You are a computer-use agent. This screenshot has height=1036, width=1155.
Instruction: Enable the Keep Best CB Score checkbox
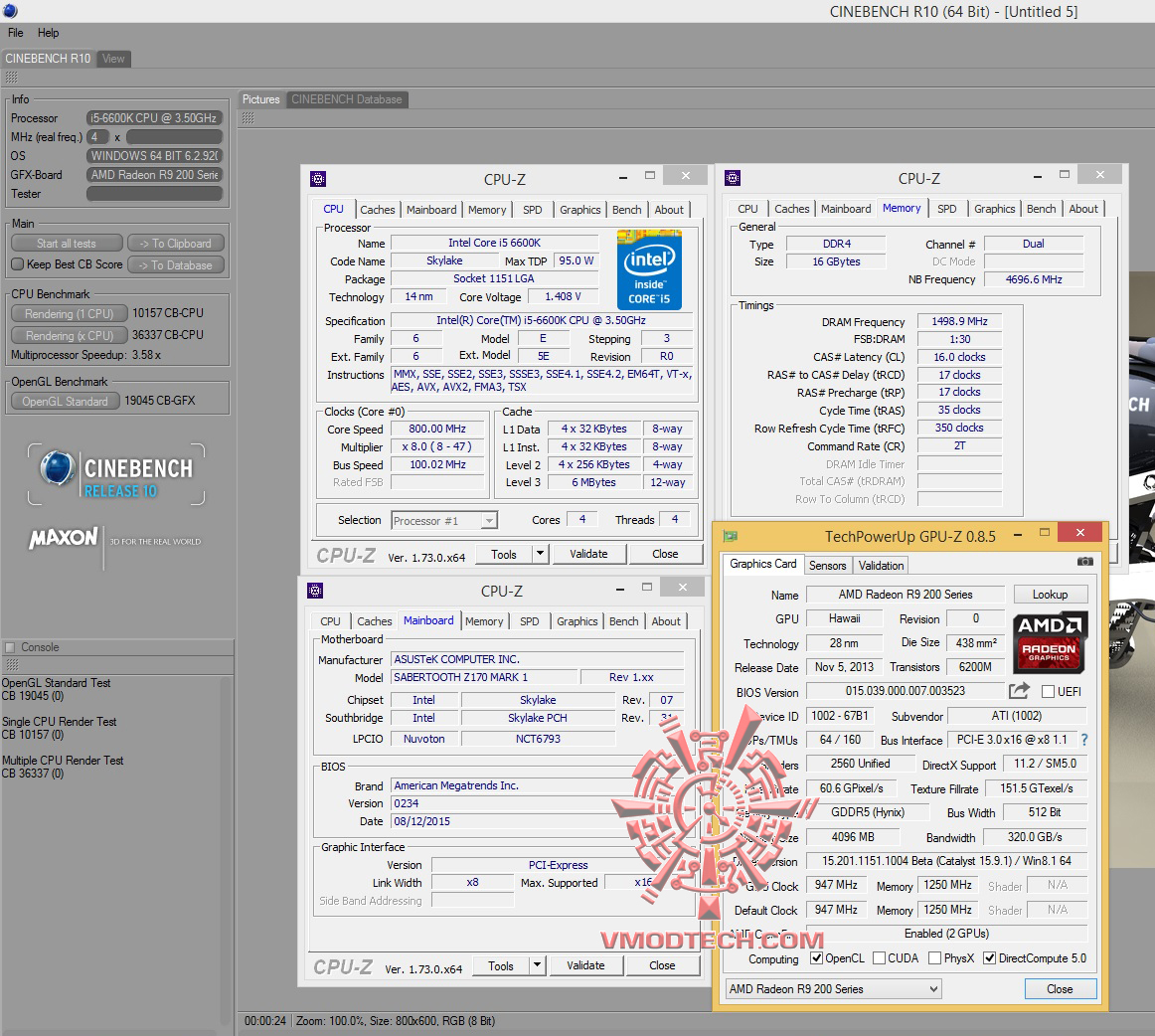[x=17, y=264]
